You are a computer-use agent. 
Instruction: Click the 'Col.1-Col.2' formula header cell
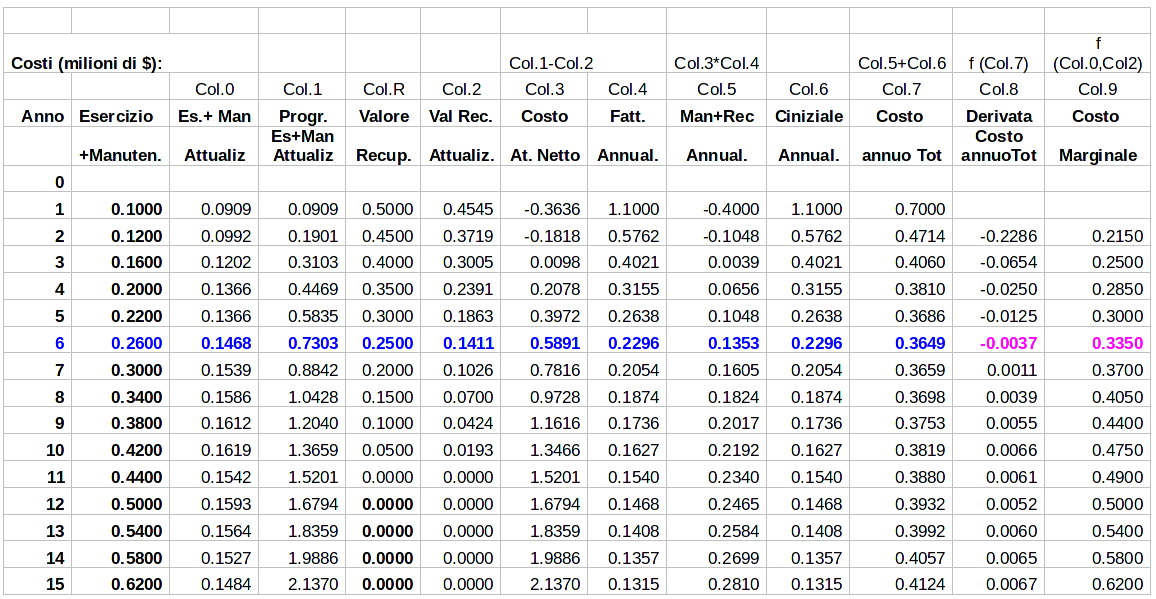click(x=551, y=63)
